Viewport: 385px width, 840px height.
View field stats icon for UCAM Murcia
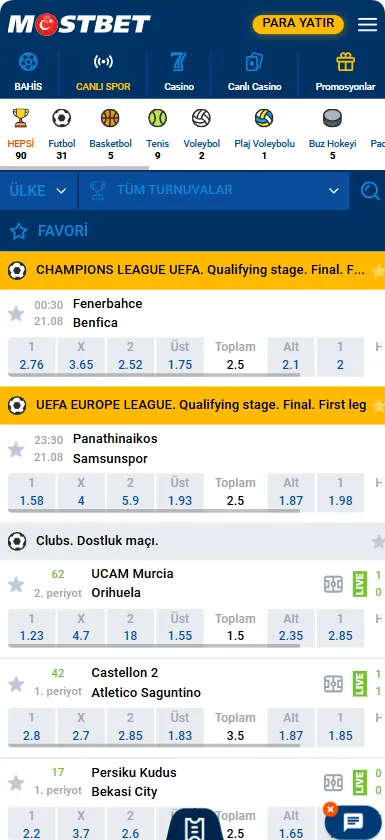coord(333,583)
